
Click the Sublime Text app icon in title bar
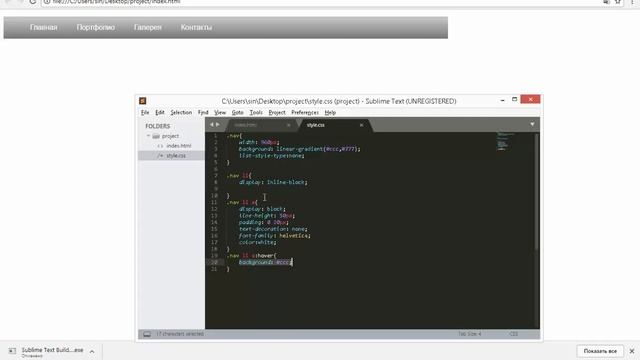[142, 101]
